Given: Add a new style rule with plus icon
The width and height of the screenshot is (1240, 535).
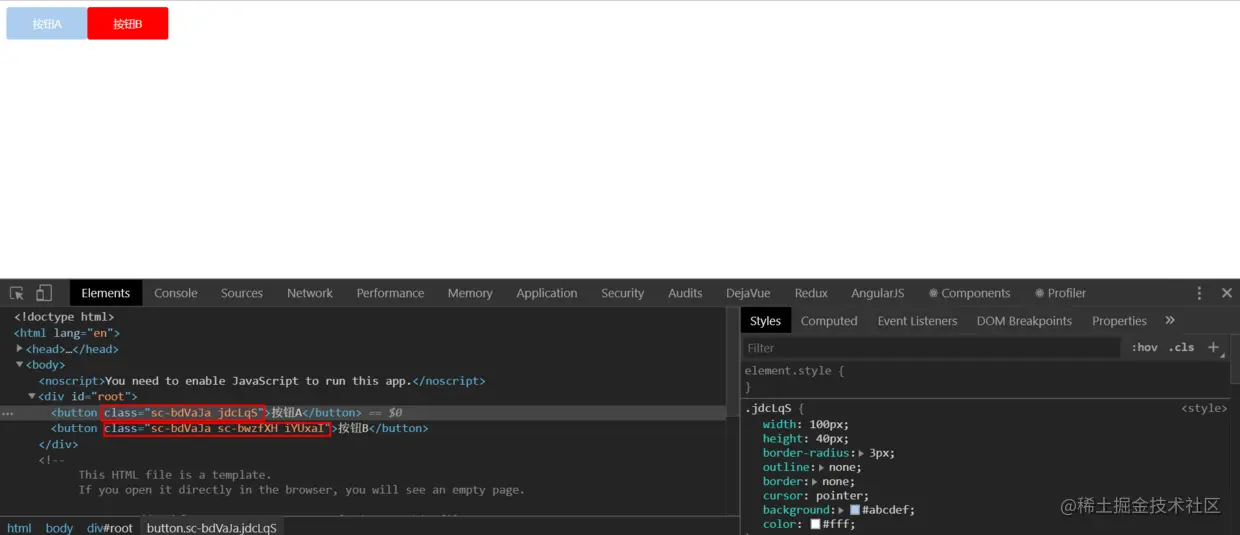Looking at the screenshot, I should point(1213,347).
